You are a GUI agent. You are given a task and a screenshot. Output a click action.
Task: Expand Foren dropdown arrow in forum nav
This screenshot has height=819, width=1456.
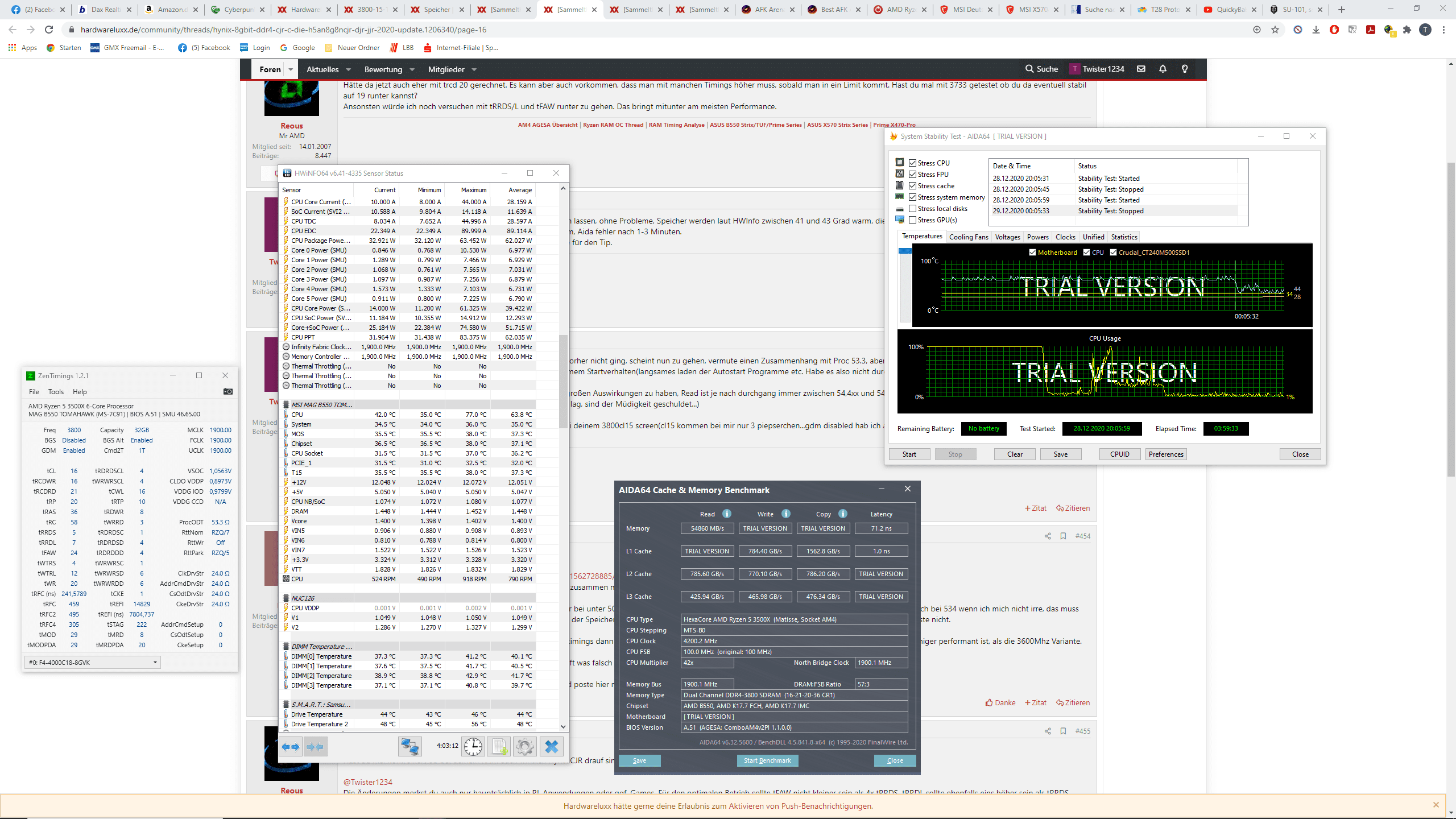(x=291, y=69)
